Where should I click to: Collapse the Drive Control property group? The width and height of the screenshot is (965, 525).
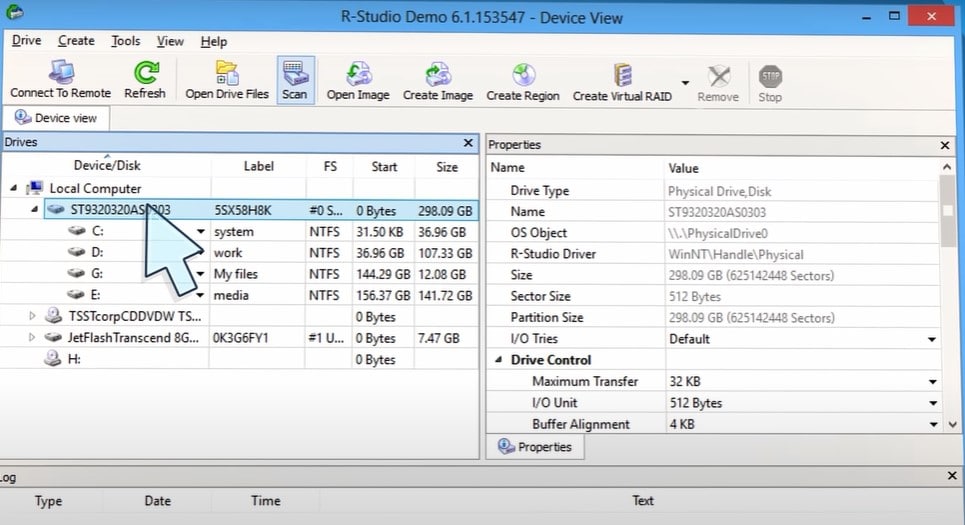coord(499,359)
